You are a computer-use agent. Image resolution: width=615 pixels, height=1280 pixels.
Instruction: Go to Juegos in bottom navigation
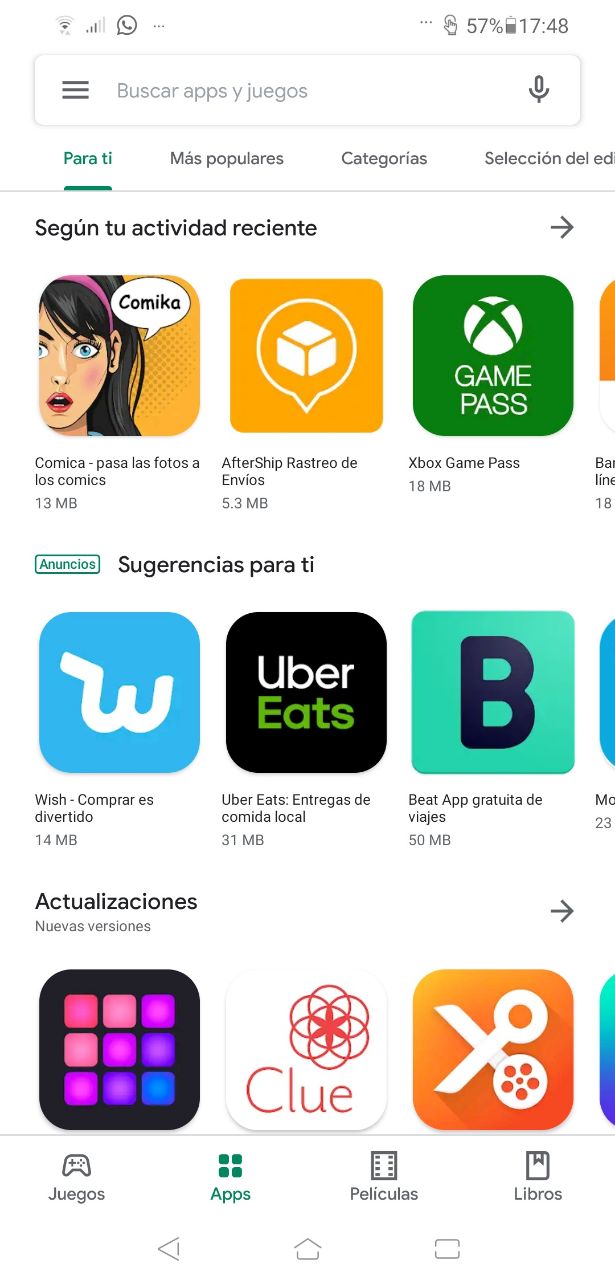(x=76, y=1177)
